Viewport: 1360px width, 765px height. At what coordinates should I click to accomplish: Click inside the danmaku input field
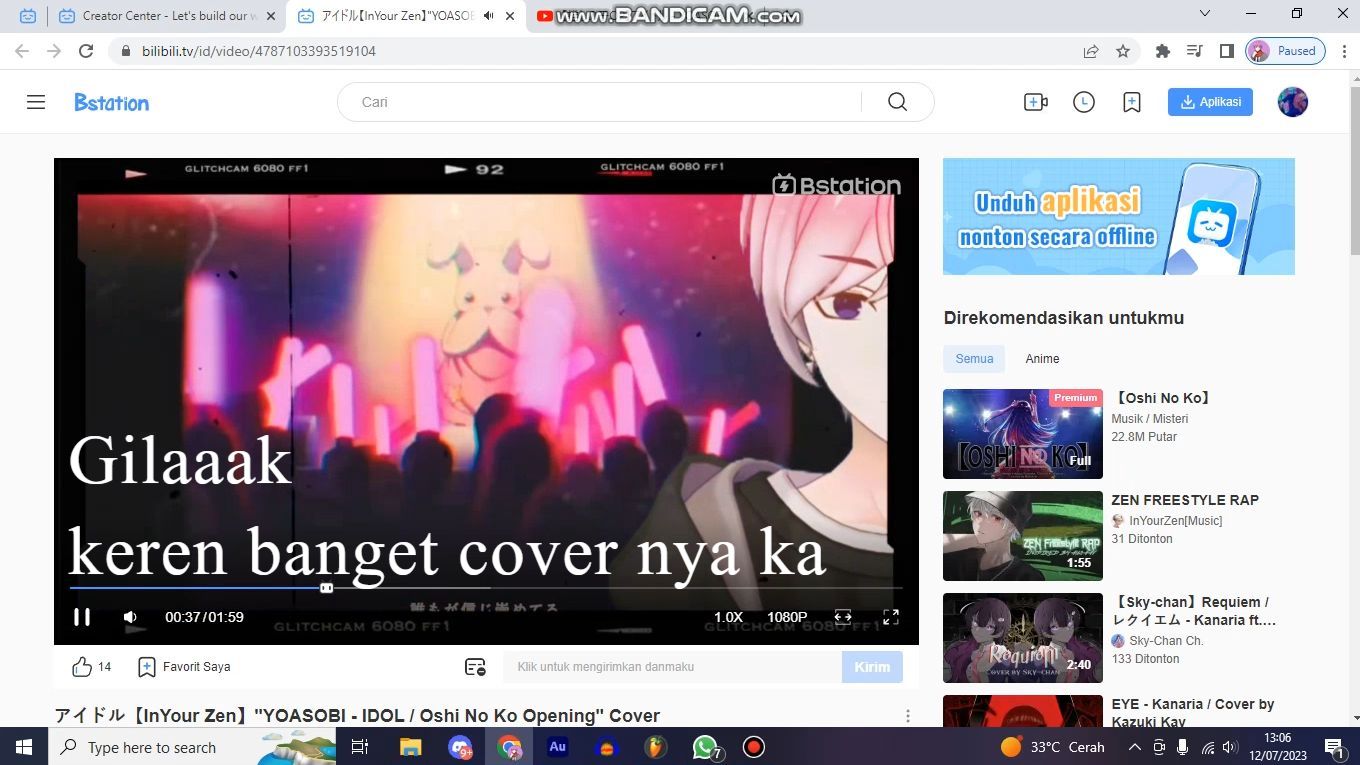tap(671, 667)
